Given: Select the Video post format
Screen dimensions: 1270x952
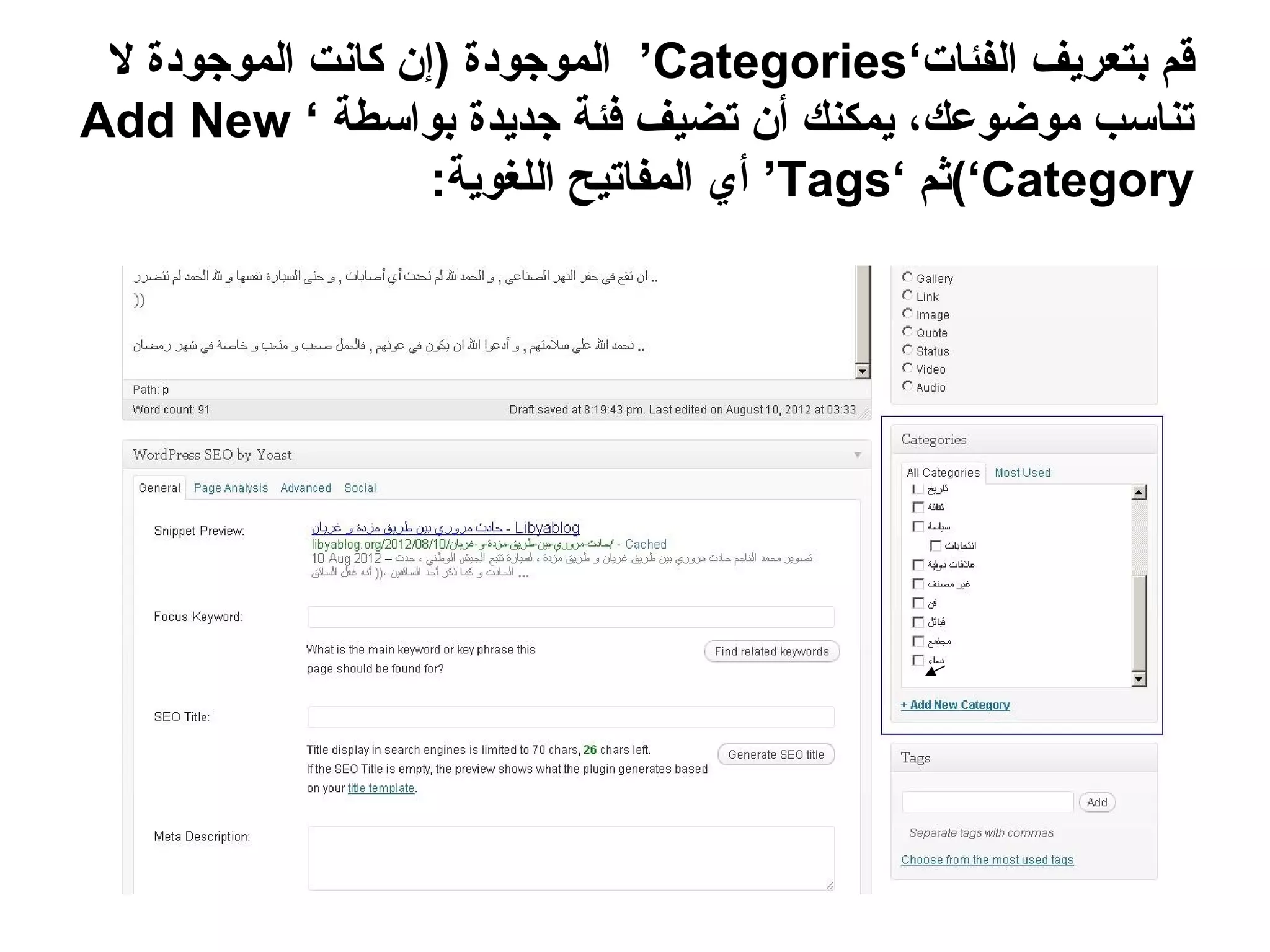Looking at the screenshot, I should 907,368.
